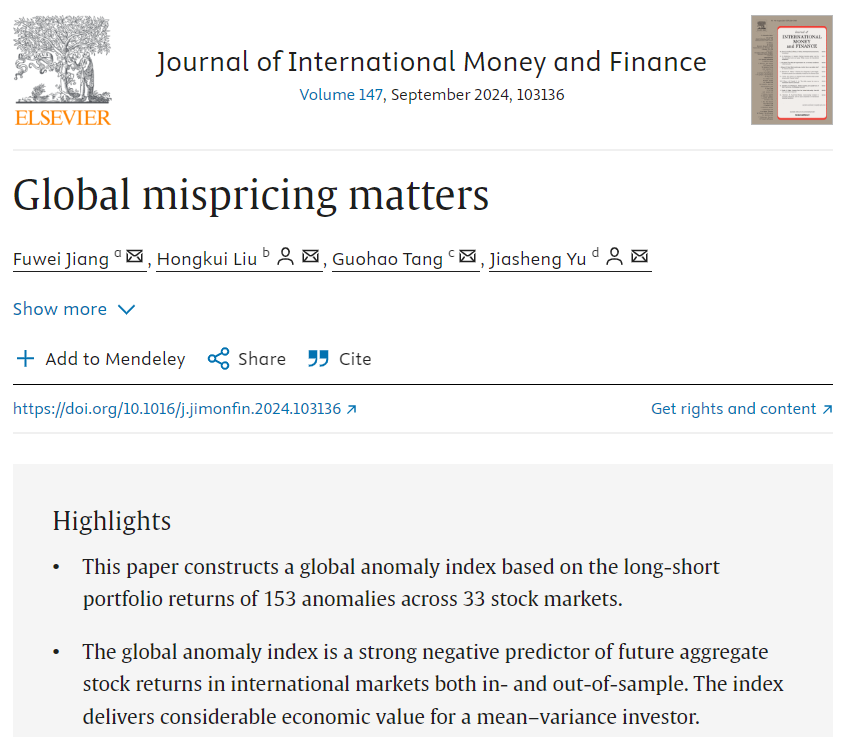Click Jiasheng Yu's author profile person icon
The image size is (848, 737).
pyautogui.click(x=615, y=257)
